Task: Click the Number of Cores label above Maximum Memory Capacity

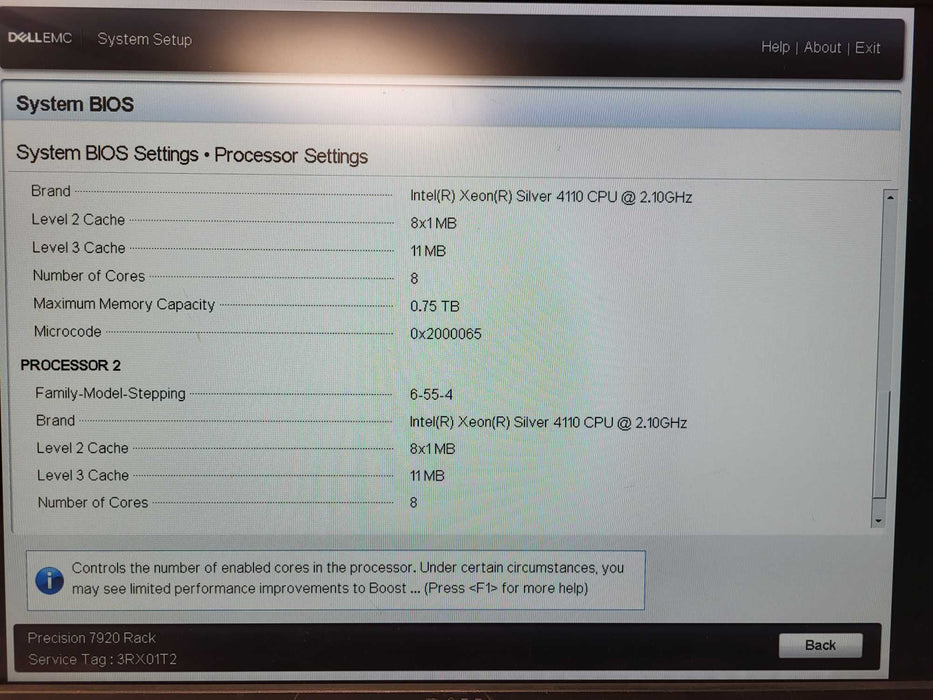Action: point(89,276)
